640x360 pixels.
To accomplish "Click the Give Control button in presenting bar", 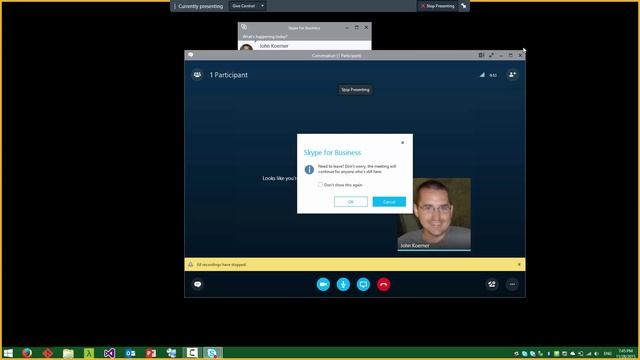I will 243,6.
